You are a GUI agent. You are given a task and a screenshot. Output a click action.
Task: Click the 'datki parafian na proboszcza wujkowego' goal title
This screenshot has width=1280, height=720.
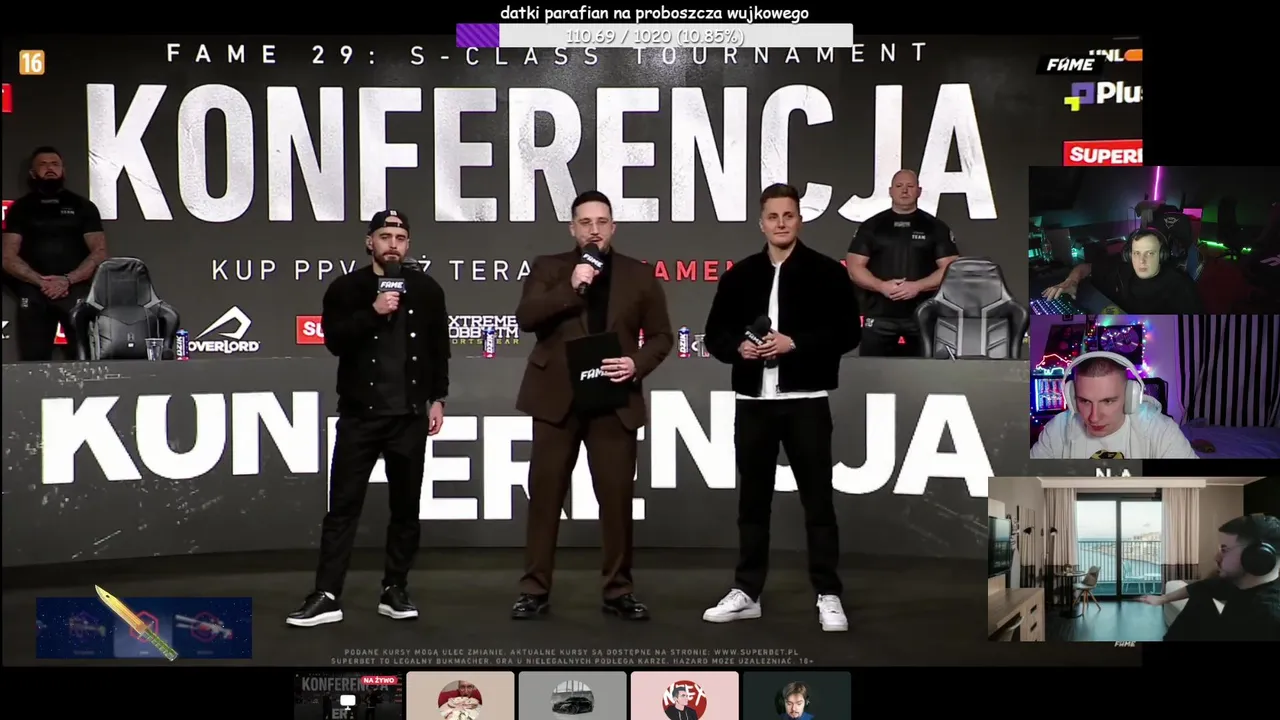(x=654, y=13)
